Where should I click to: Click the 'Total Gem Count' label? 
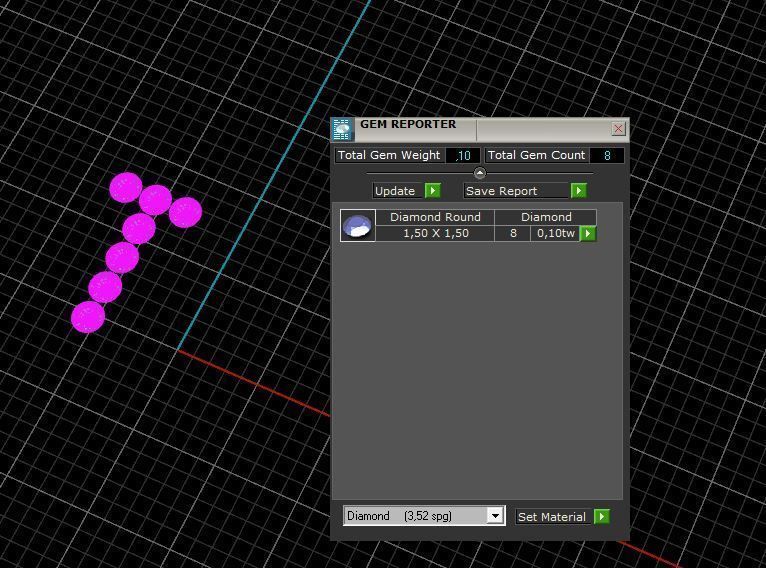[x=536, y=155]
